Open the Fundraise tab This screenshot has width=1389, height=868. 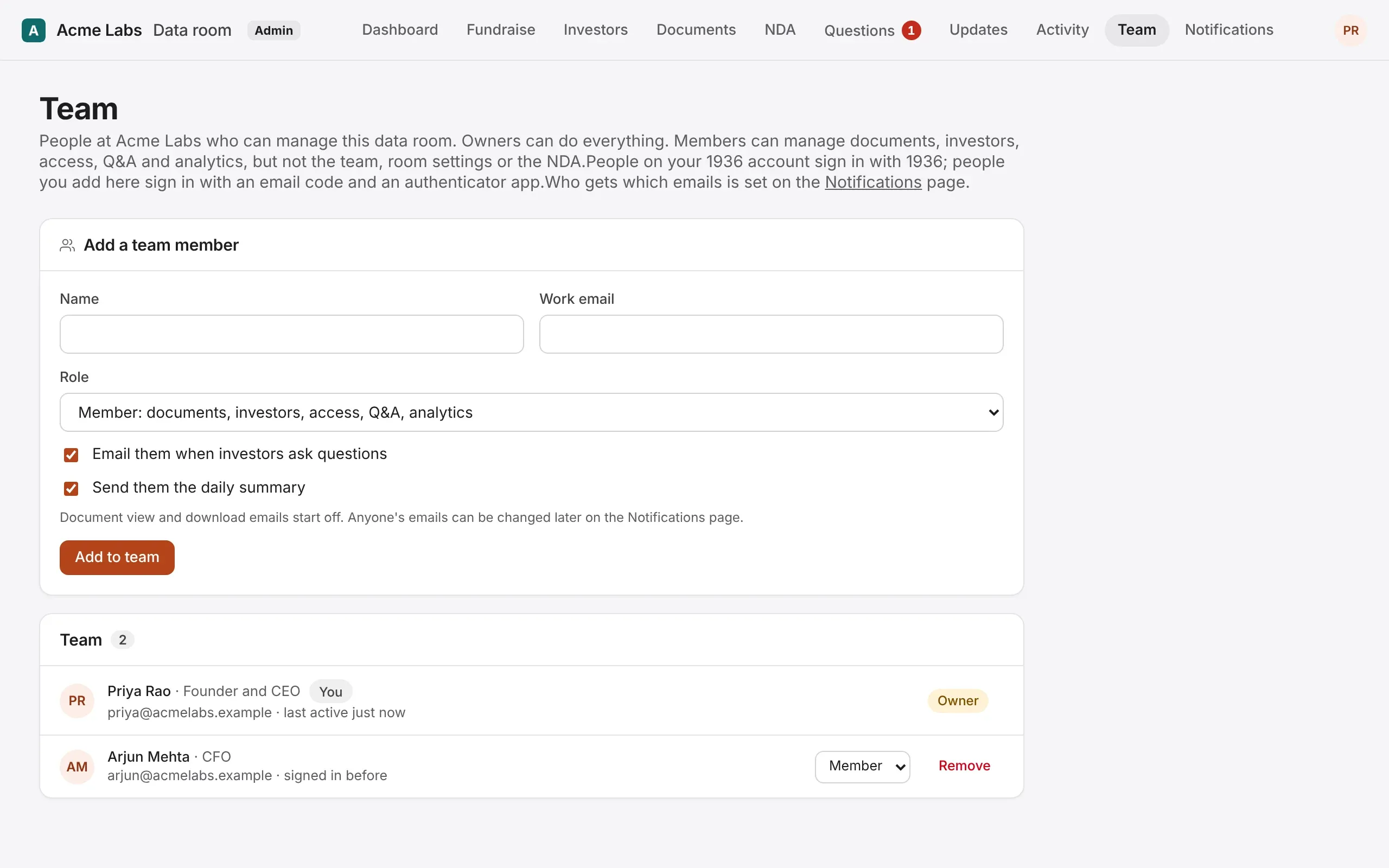[500, 30]
